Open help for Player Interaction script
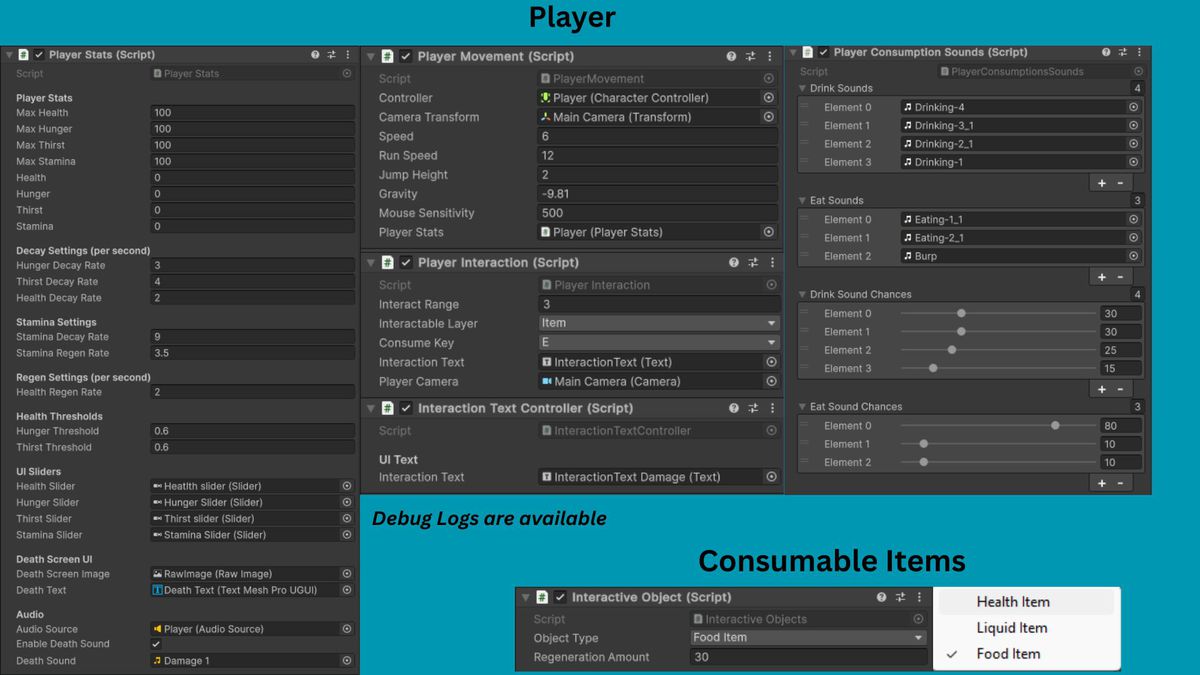Viewport: 1200px width, 675px height. tap(734, 263)
